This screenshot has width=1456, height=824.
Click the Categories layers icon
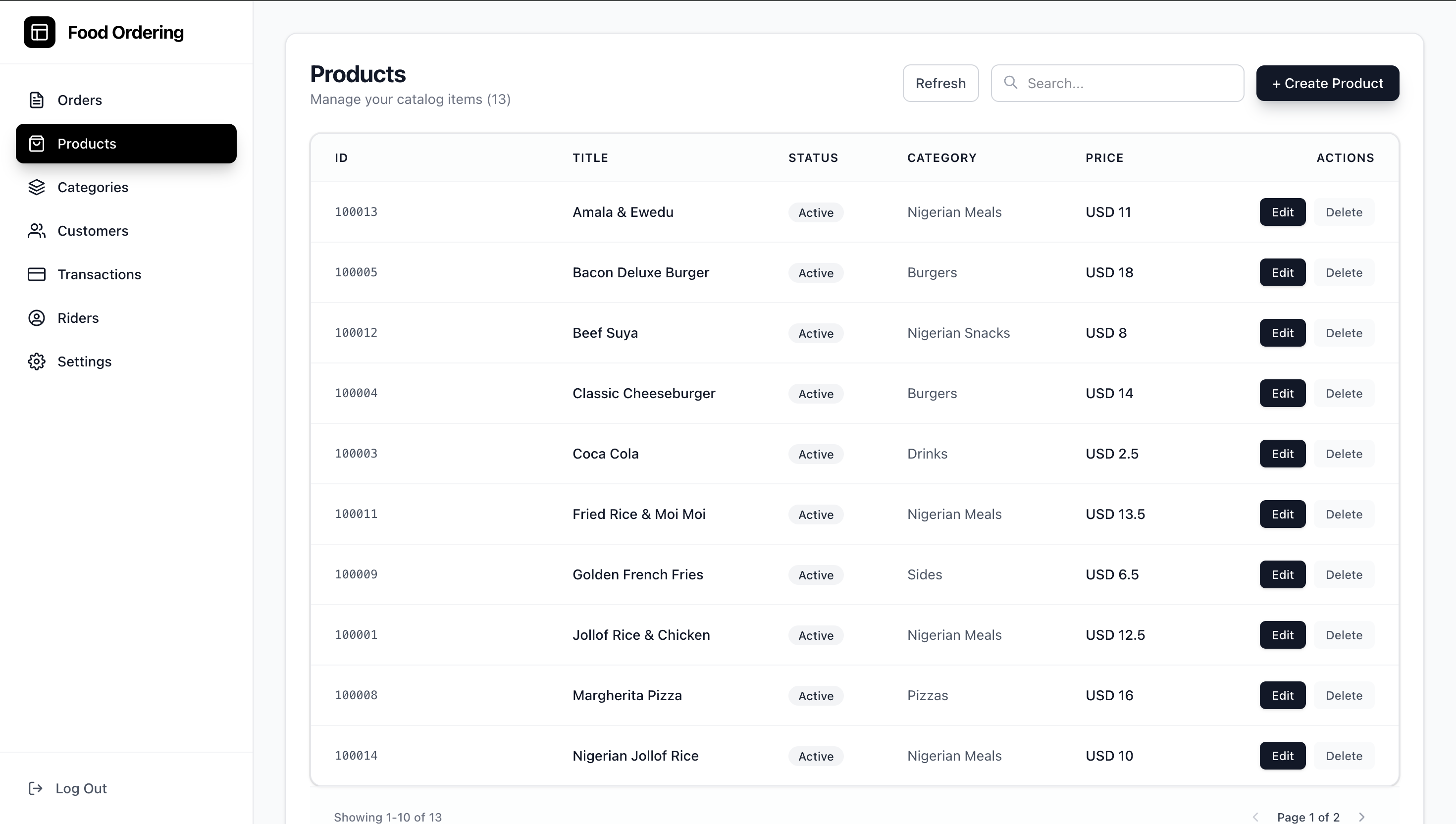click(x=37, y=187)
